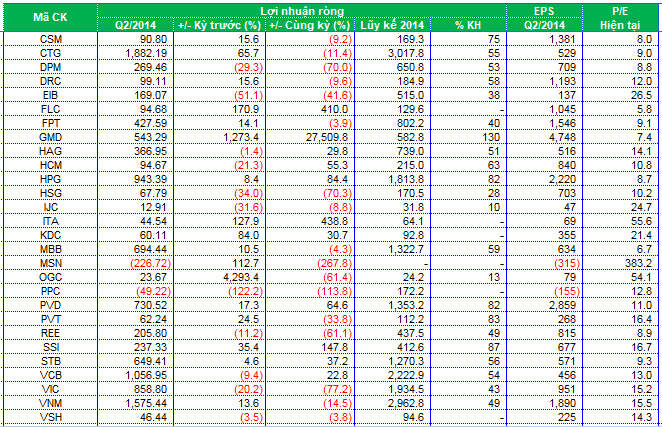The image size is (662, 427).
Task: Select the 'VIC' ticker cell
Action: (x=50, y=389)
